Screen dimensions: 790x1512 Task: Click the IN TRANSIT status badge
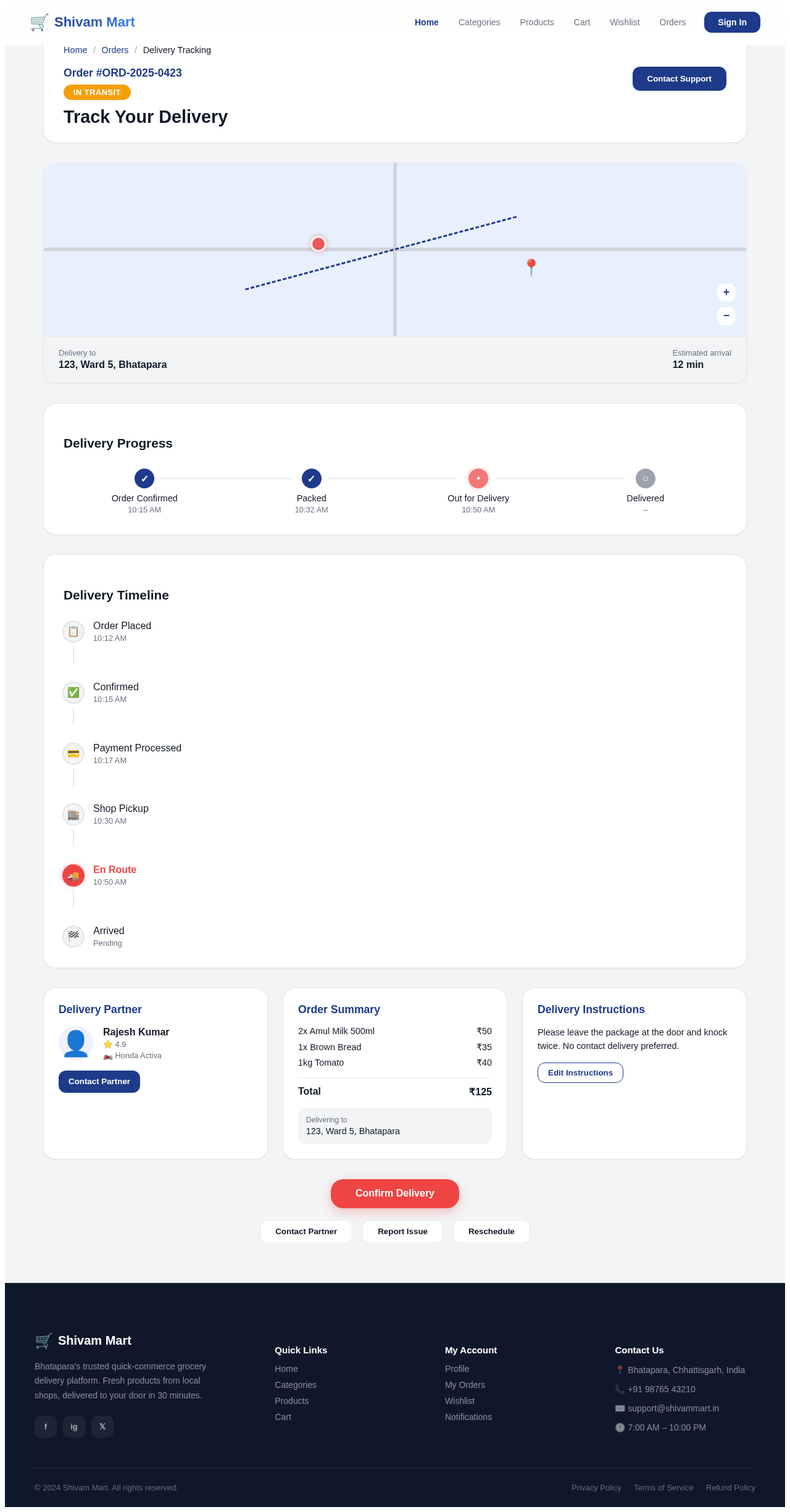pos(97,92)
